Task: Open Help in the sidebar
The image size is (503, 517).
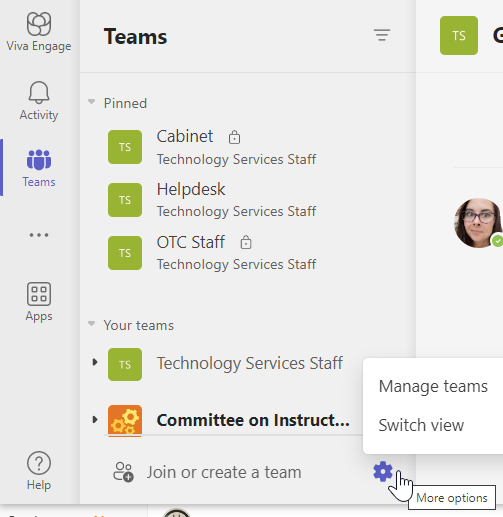Action: click(x=39, y=471)
